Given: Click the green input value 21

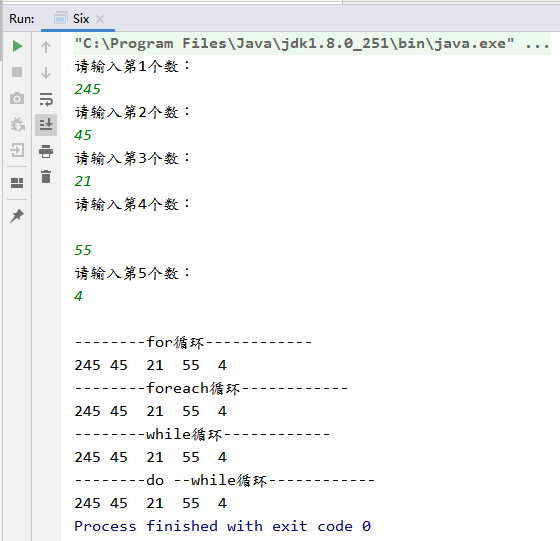Looking at the screenshot, I should click(83, 181).
